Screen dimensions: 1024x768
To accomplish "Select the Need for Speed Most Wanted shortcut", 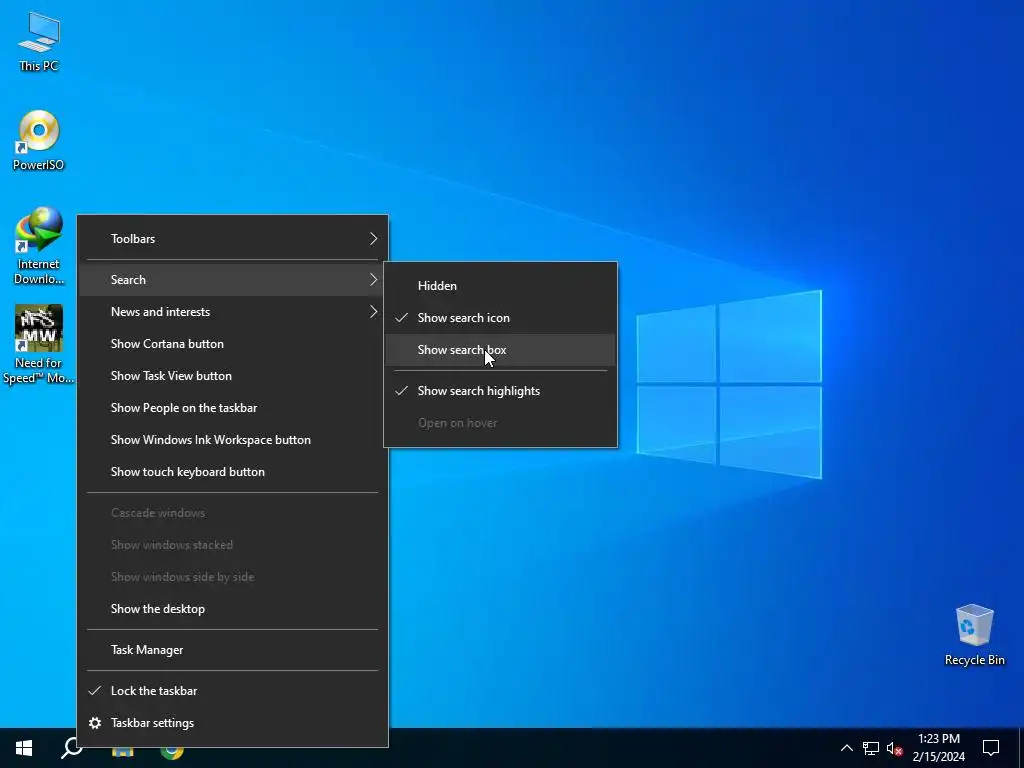I will 39,344.
